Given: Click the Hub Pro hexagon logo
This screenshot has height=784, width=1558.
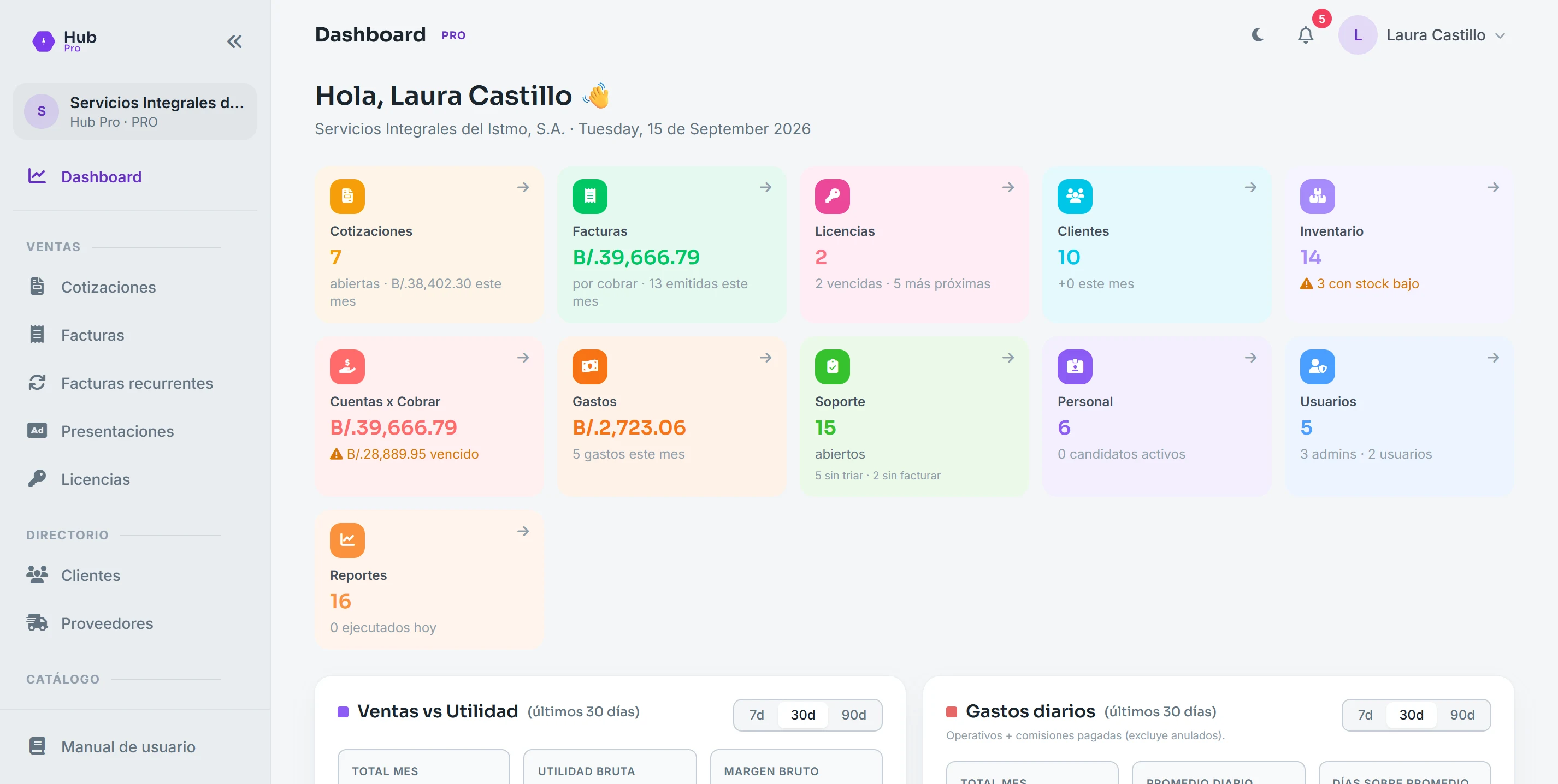Looking at the screenshot, I should click(43, 41).
